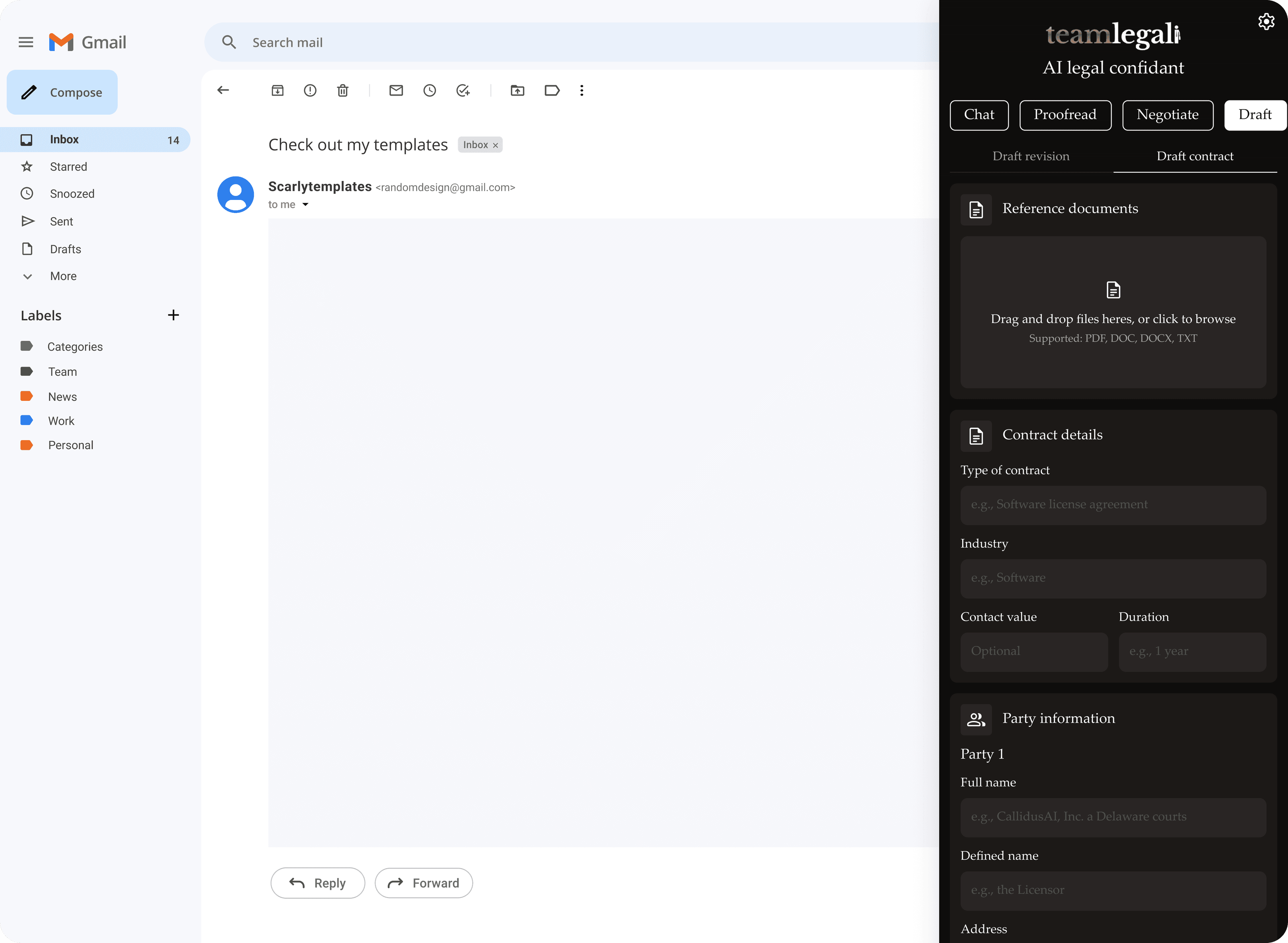Collapse the More labels section
The height and width of the screenshot is (943, 1288).
point(28,276)
